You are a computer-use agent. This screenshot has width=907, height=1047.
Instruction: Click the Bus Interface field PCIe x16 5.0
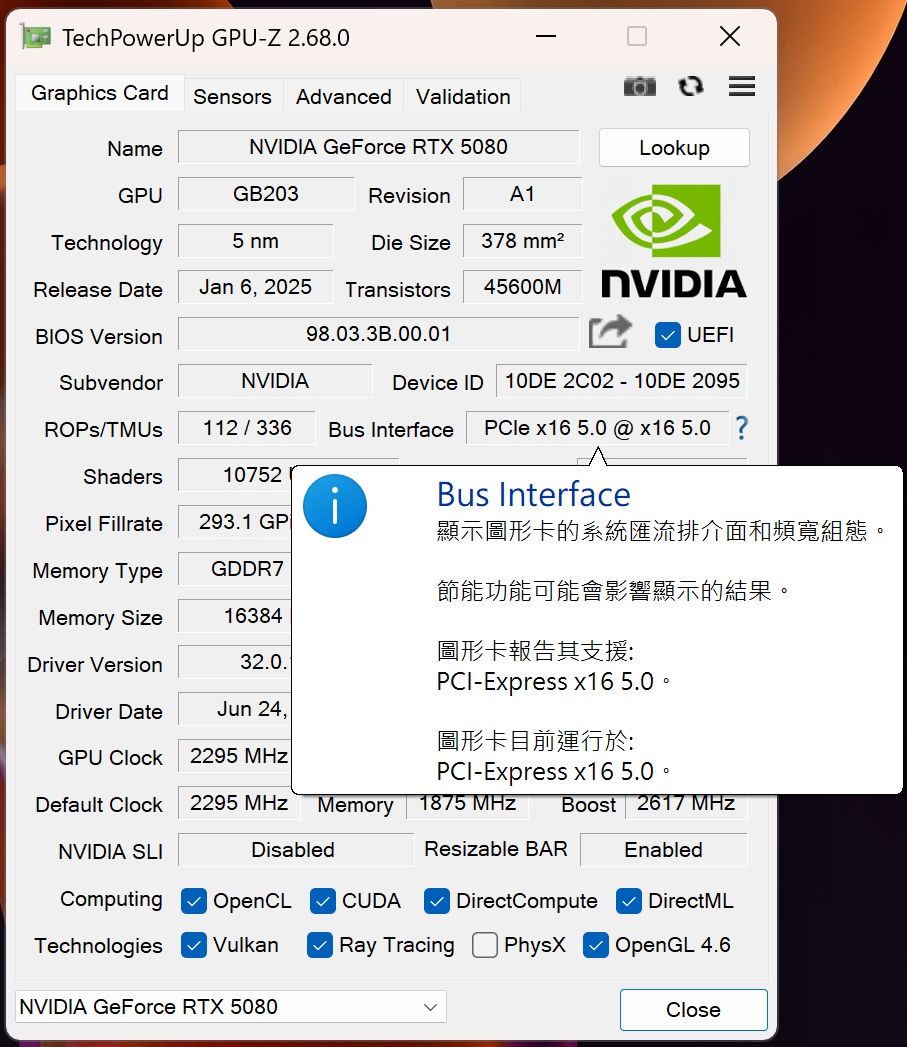tap(597, 427)
